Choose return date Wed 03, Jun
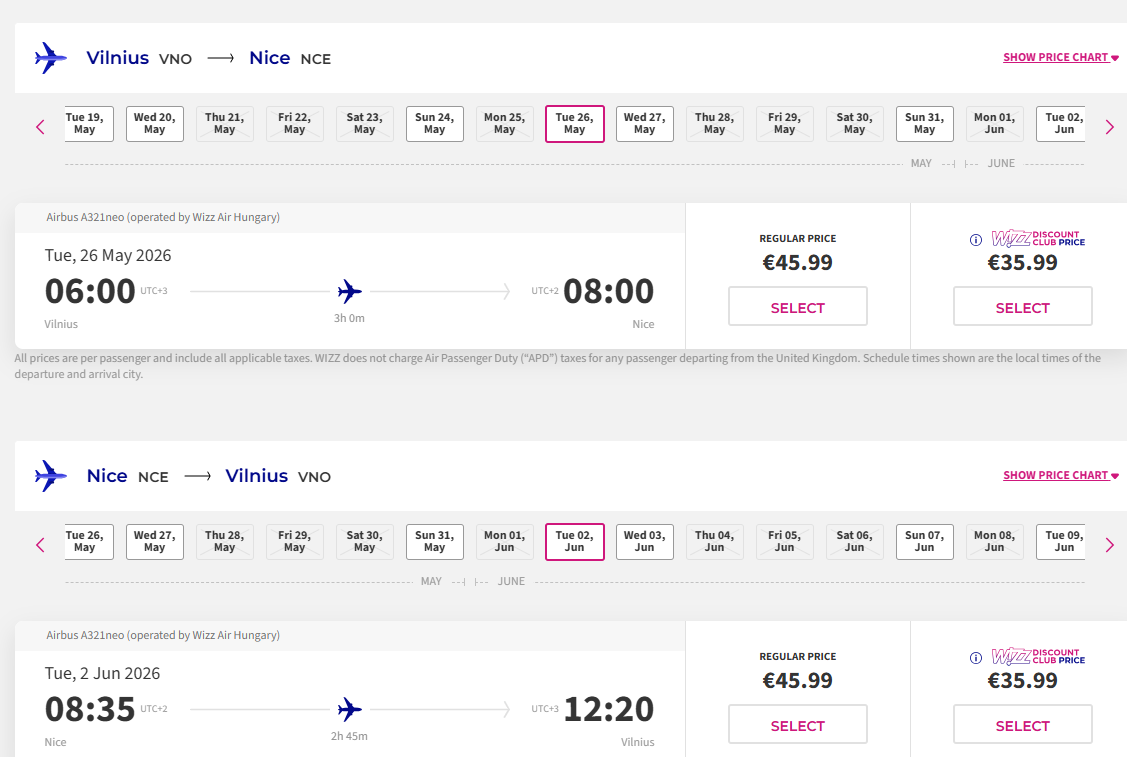Image resolution: width=1127 pixels, height=757 pixels. (x=644, y=542)
